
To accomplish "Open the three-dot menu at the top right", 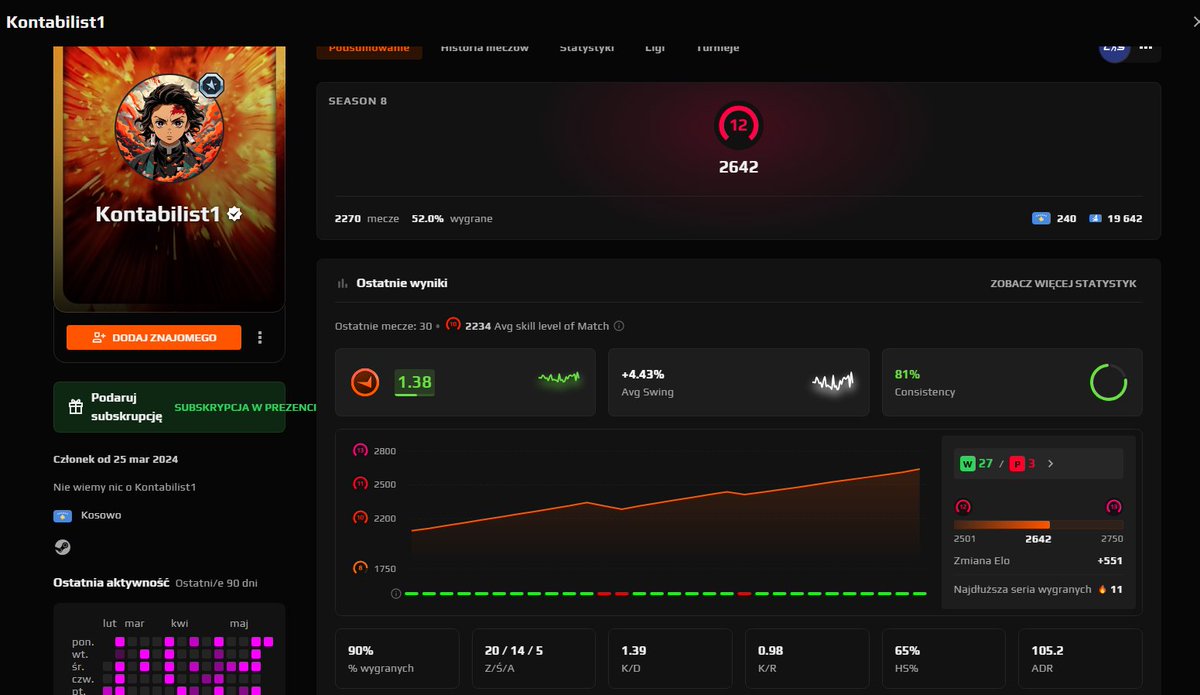I will coord(1146,48).
